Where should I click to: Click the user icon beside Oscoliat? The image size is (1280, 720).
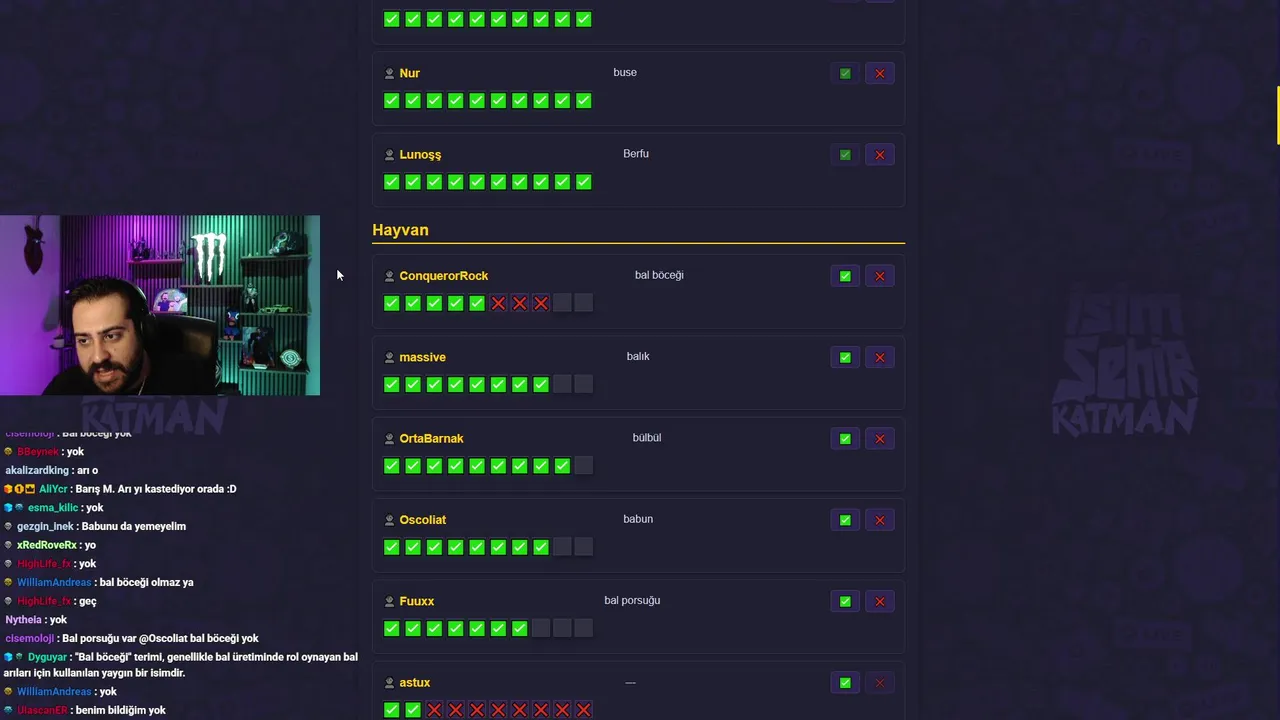click(x=390, y=520)
